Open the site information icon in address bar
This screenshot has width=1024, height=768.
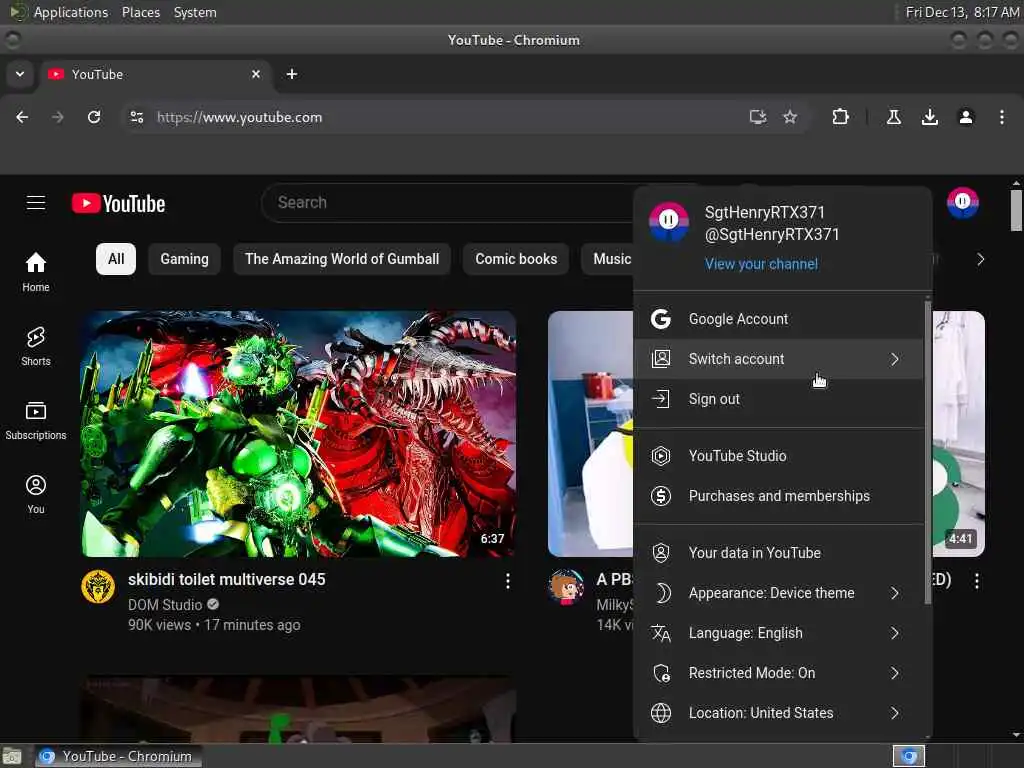[136, 117]
